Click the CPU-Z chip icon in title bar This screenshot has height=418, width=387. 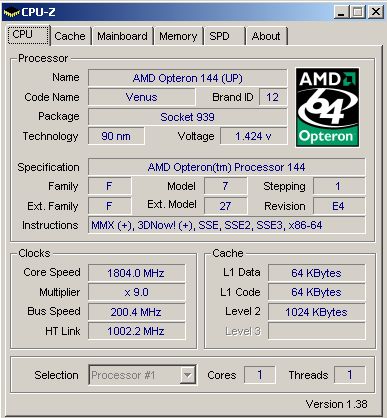(11, 12)
